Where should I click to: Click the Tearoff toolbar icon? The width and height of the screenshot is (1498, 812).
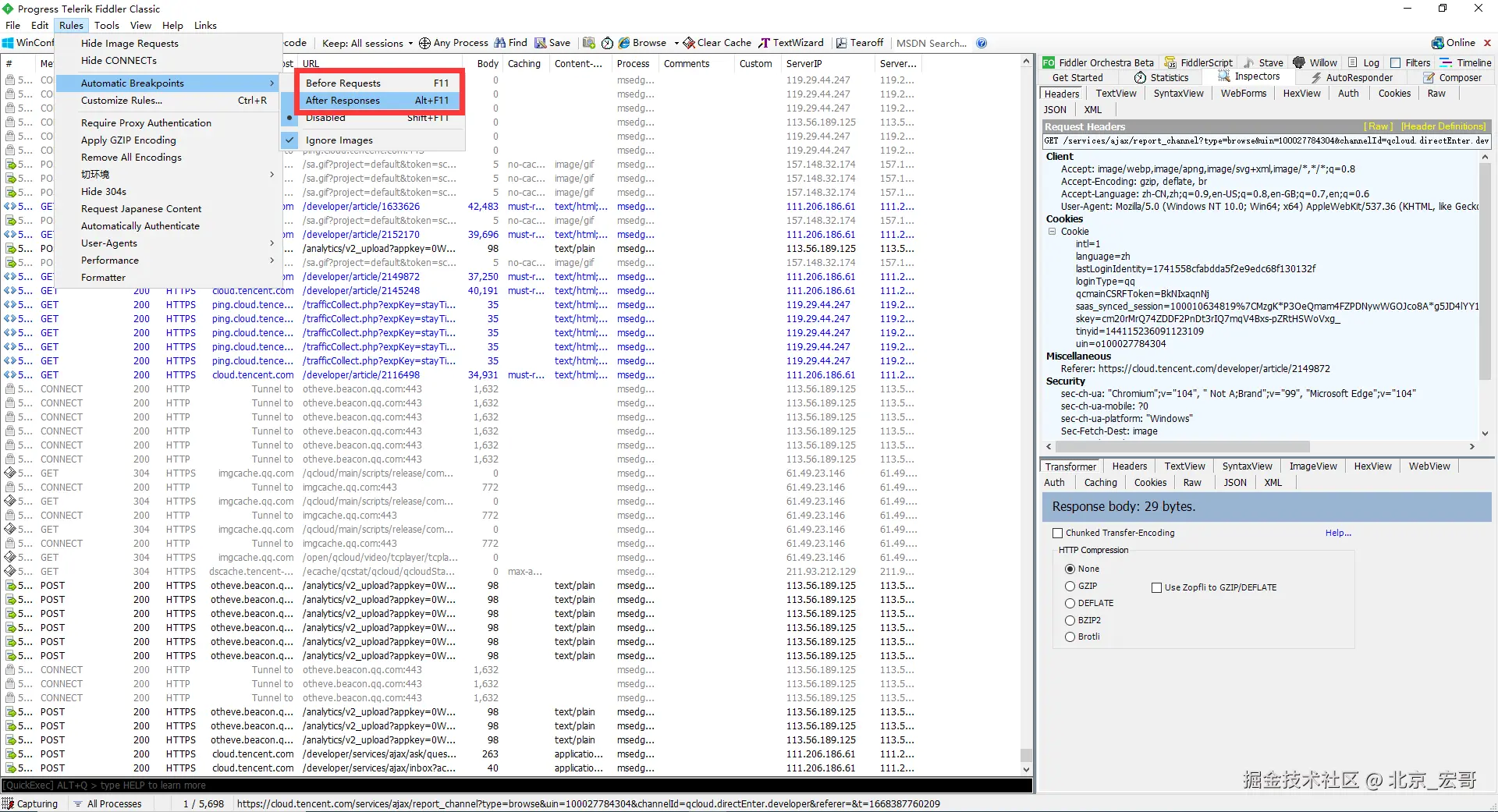click(x=841, y=43)
